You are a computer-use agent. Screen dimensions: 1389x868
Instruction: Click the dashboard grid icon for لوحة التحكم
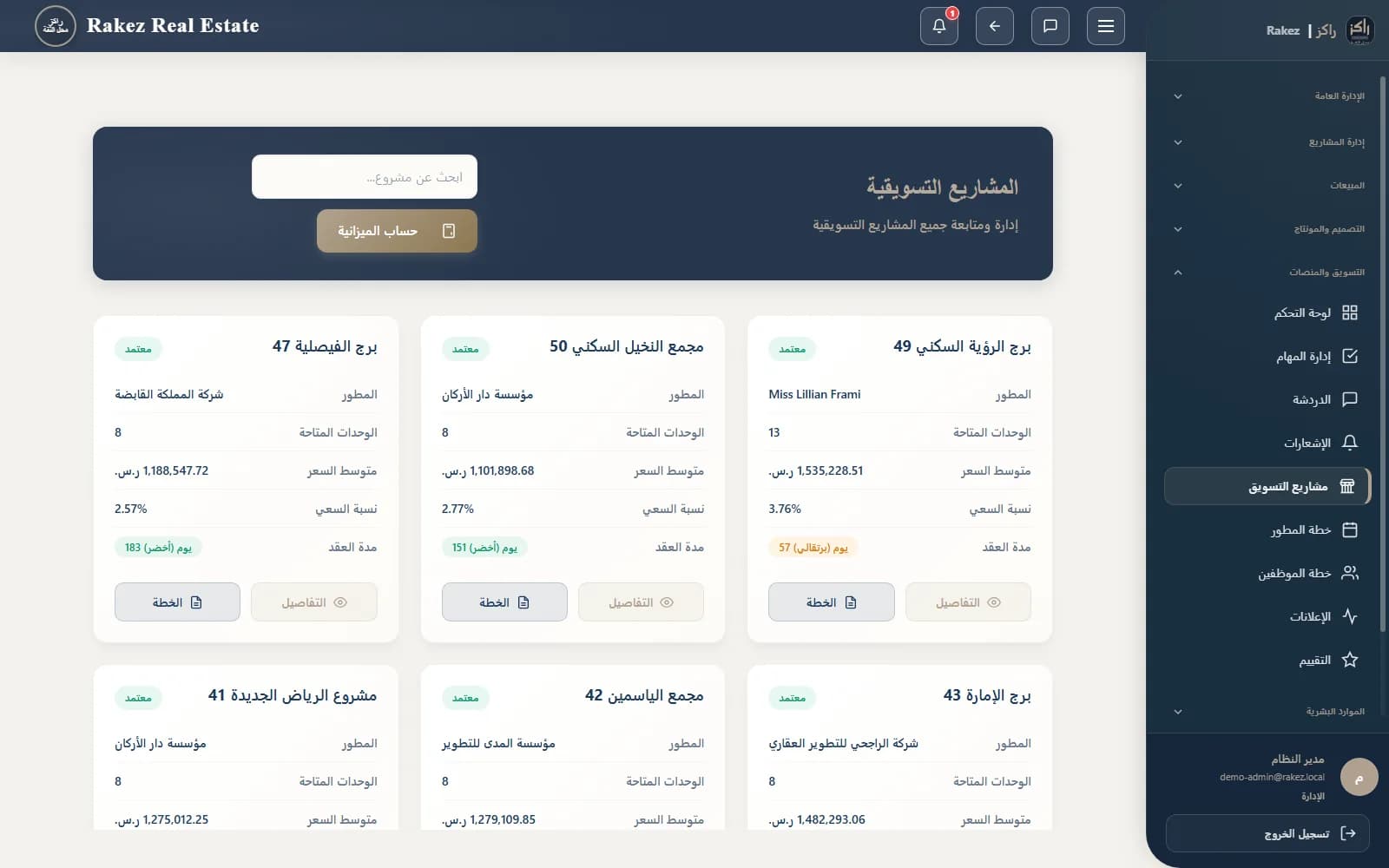point(1350,312)
